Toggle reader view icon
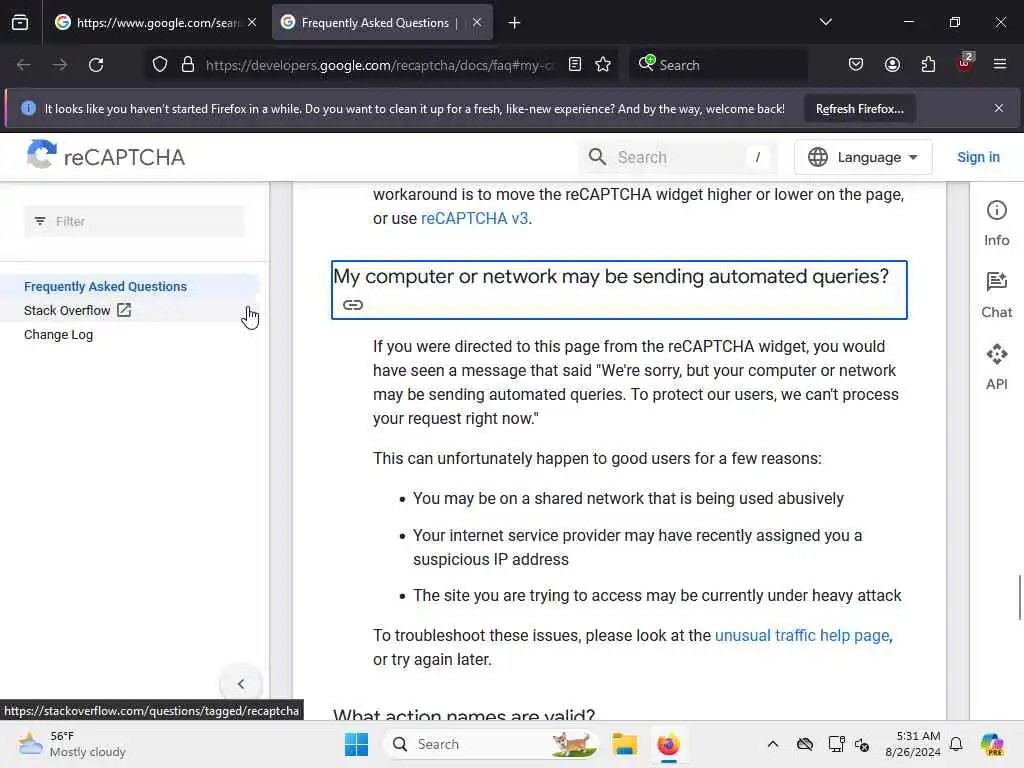 [x=575, y=64]
